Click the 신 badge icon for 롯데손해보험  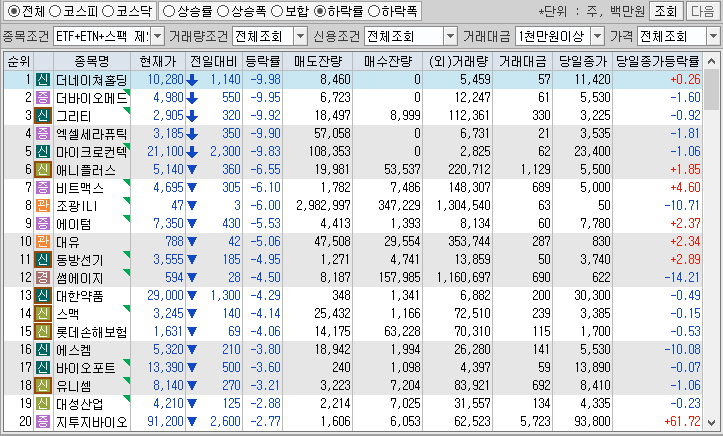[43, 331]
